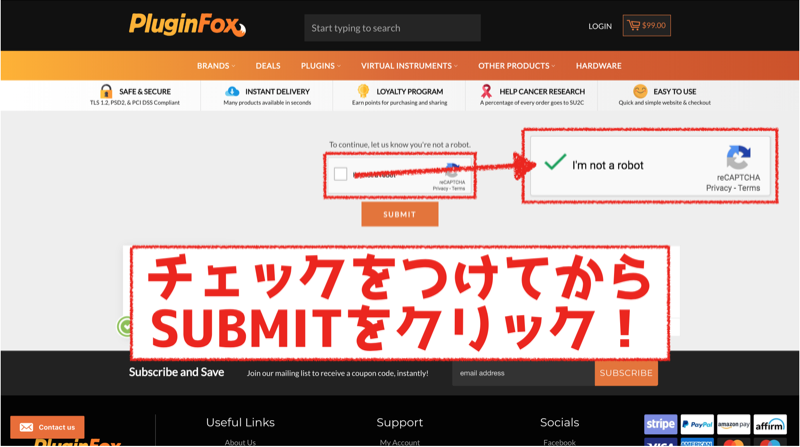Click the Subscribe and Save heading
The width and height of the screenshot is (800, 447).
click(x=177, y=372)
